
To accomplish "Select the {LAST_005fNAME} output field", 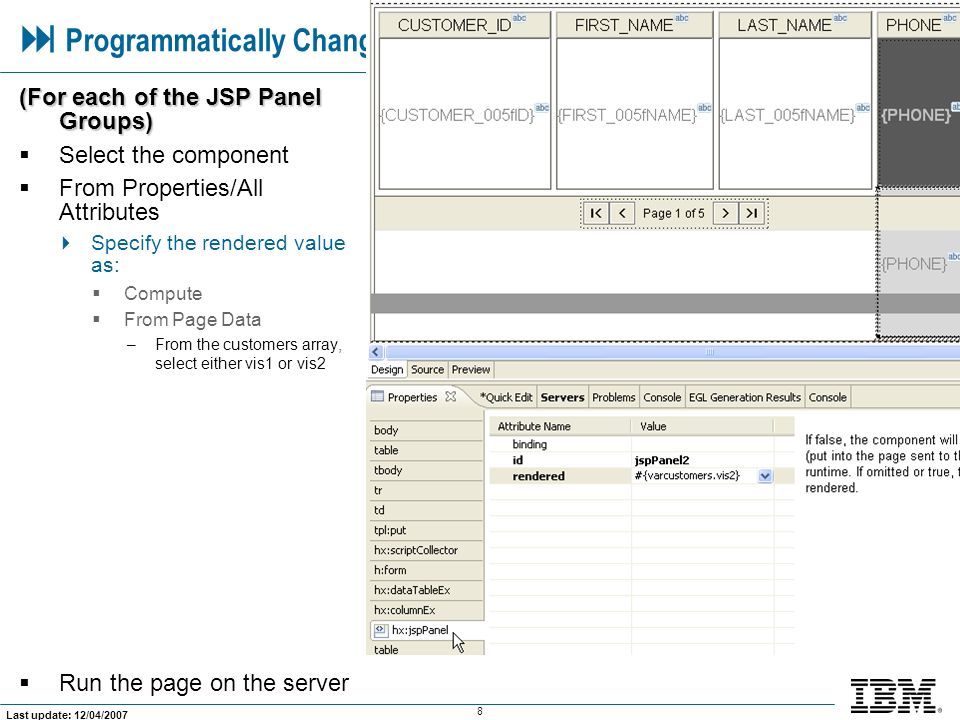I will [x=787, y=115].
